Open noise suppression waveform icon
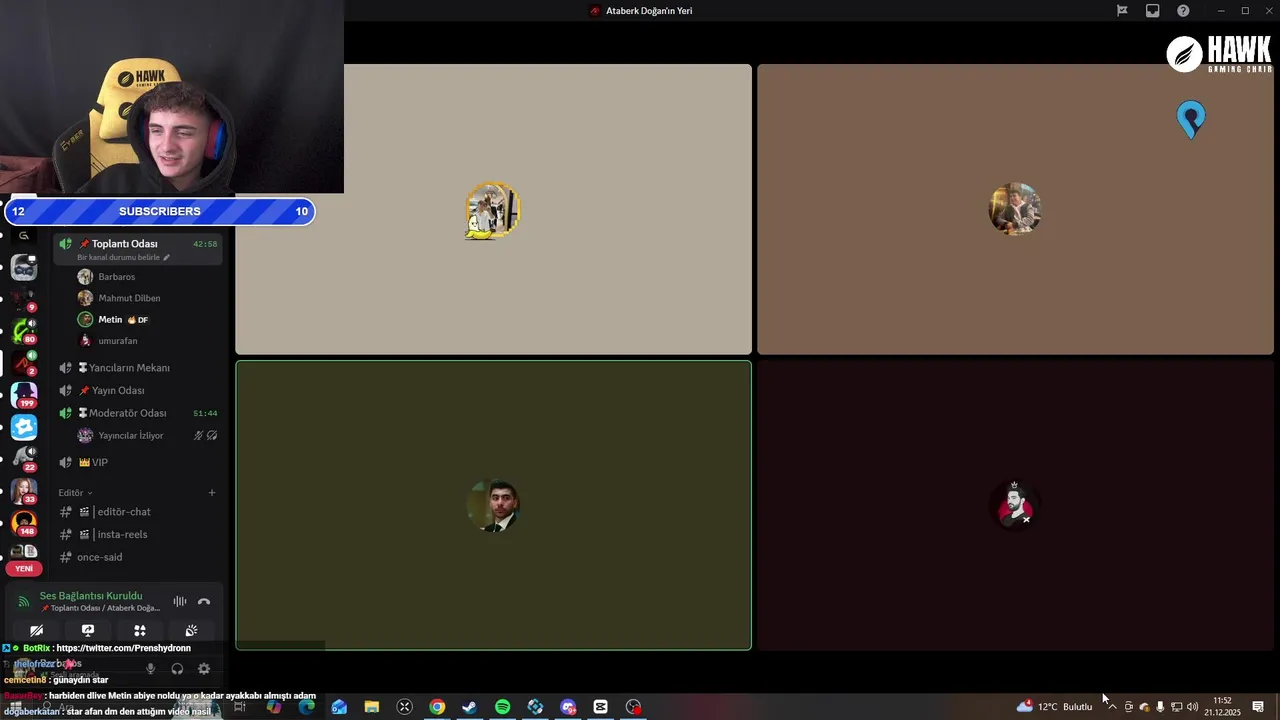This screenshot has height=720, width=1280. click(x=180, y=601)
